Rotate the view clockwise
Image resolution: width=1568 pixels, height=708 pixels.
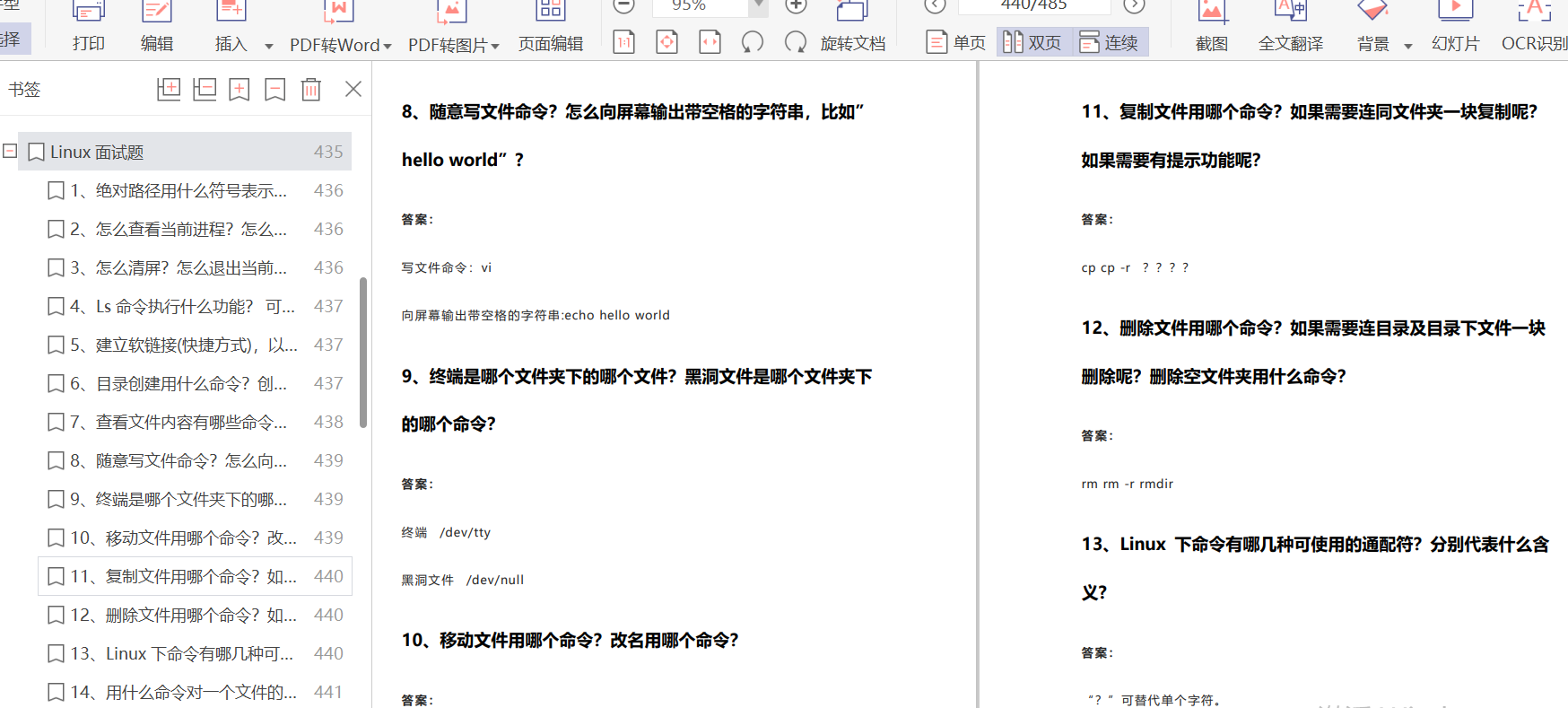point(795,41)
